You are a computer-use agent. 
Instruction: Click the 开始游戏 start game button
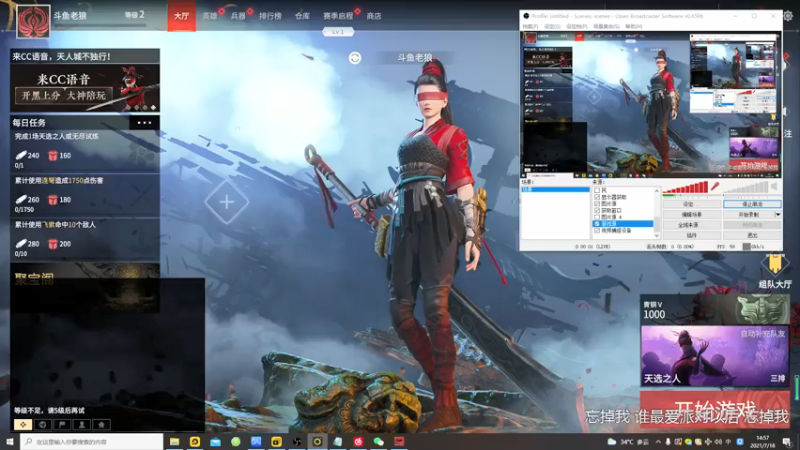tap(715, 410)
